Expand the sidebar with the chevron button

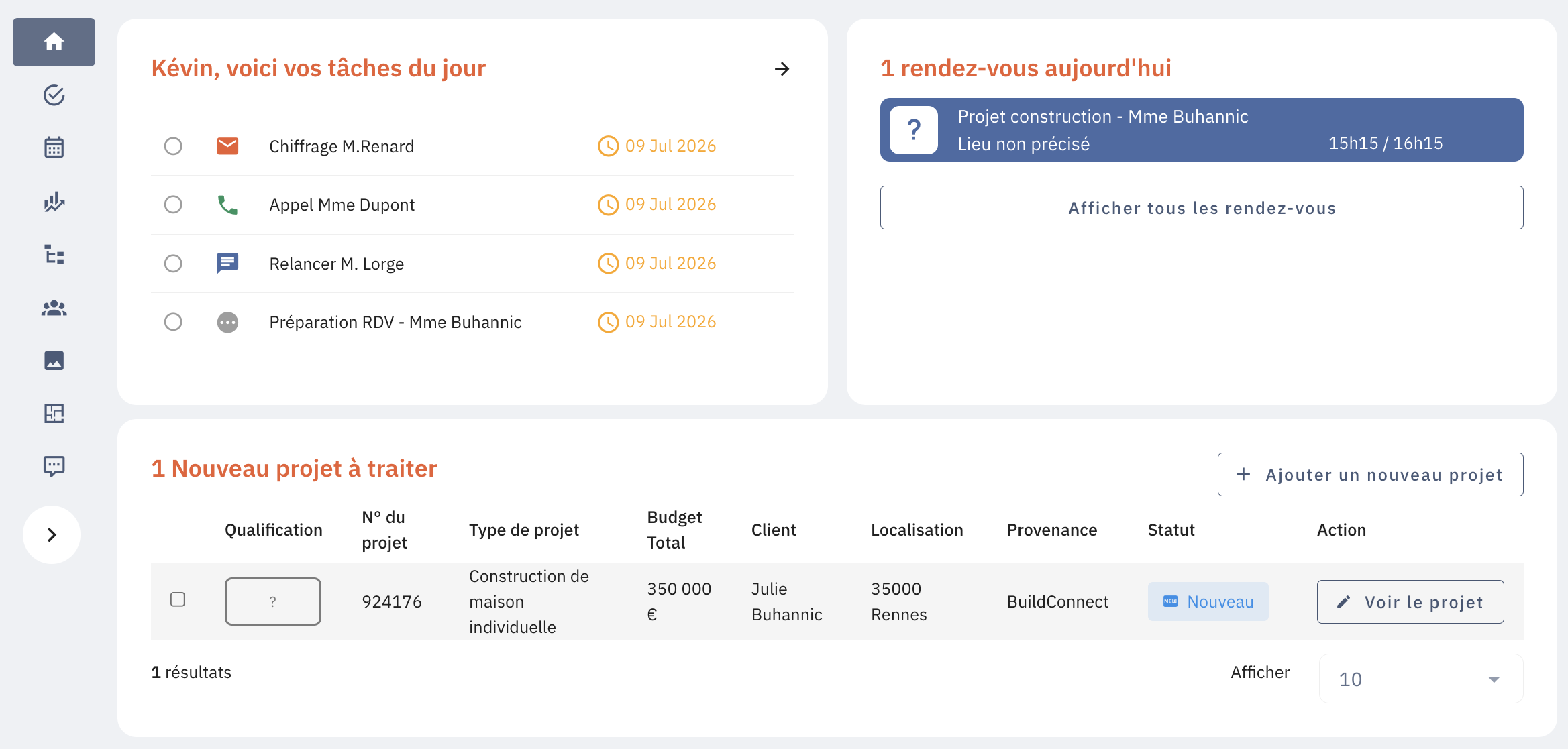coord(52,534)
